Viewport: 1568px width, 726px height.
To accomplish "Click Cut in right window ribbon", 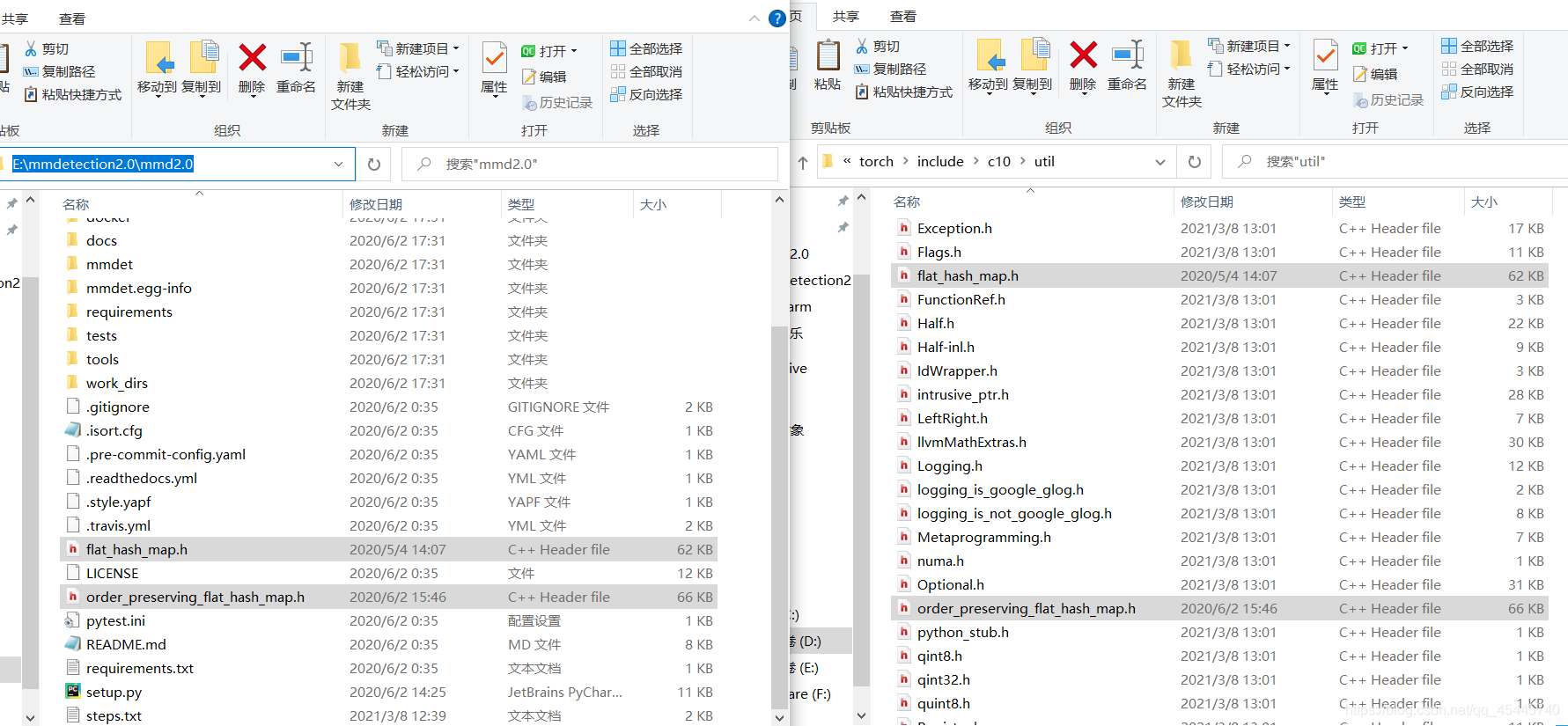I will tap(878, 46).
